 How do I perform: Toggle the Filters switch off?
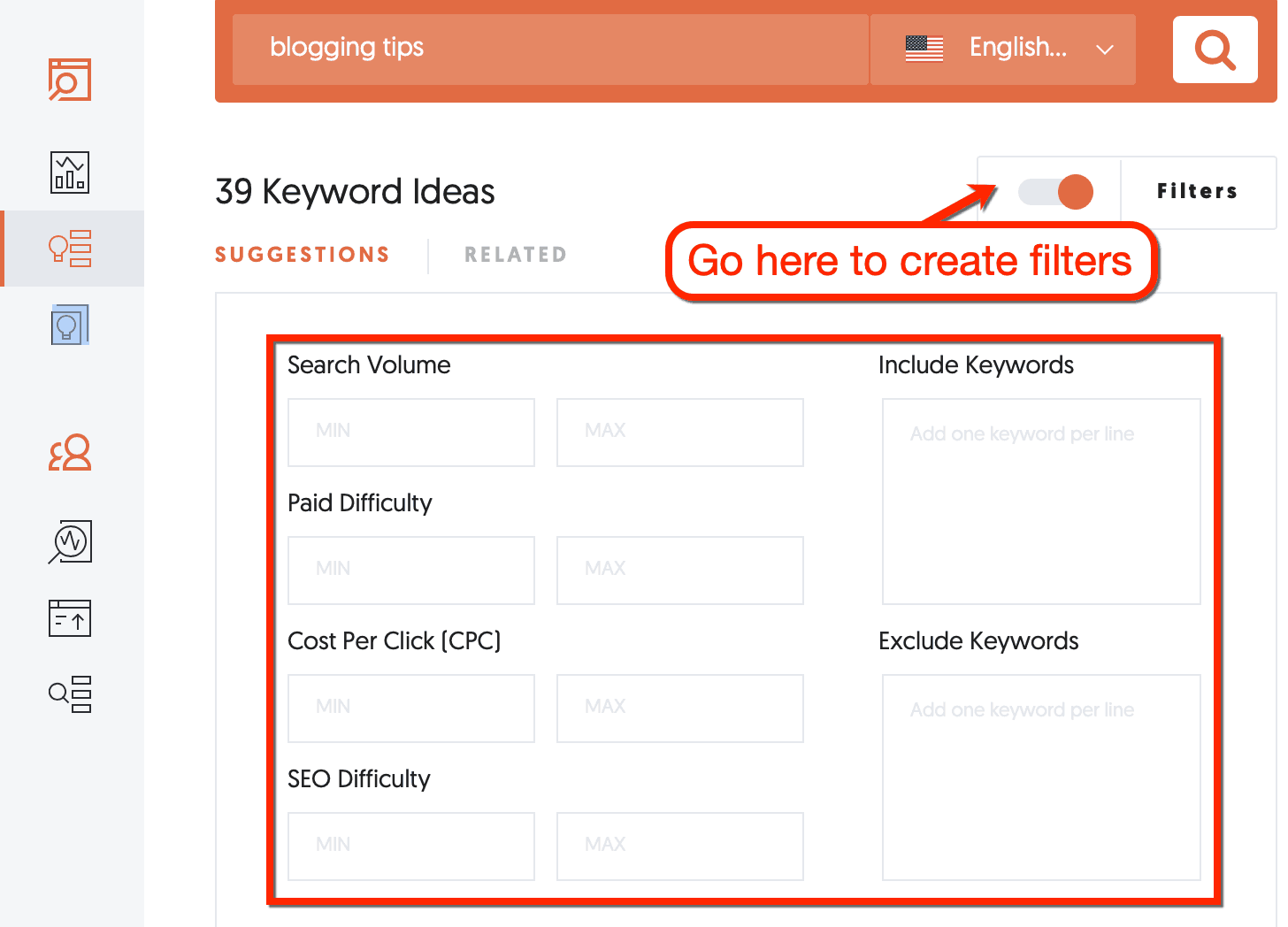(1055, 192)
